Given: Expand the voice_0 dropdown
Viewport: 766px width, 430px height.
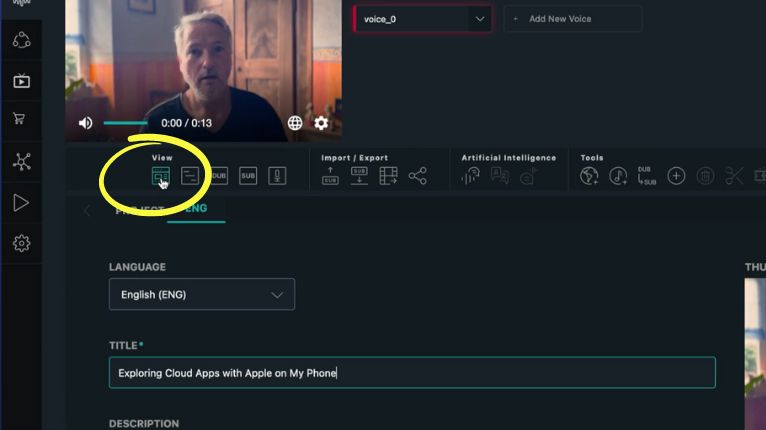Looking at the screenshot, I should [x=480, y=18].
